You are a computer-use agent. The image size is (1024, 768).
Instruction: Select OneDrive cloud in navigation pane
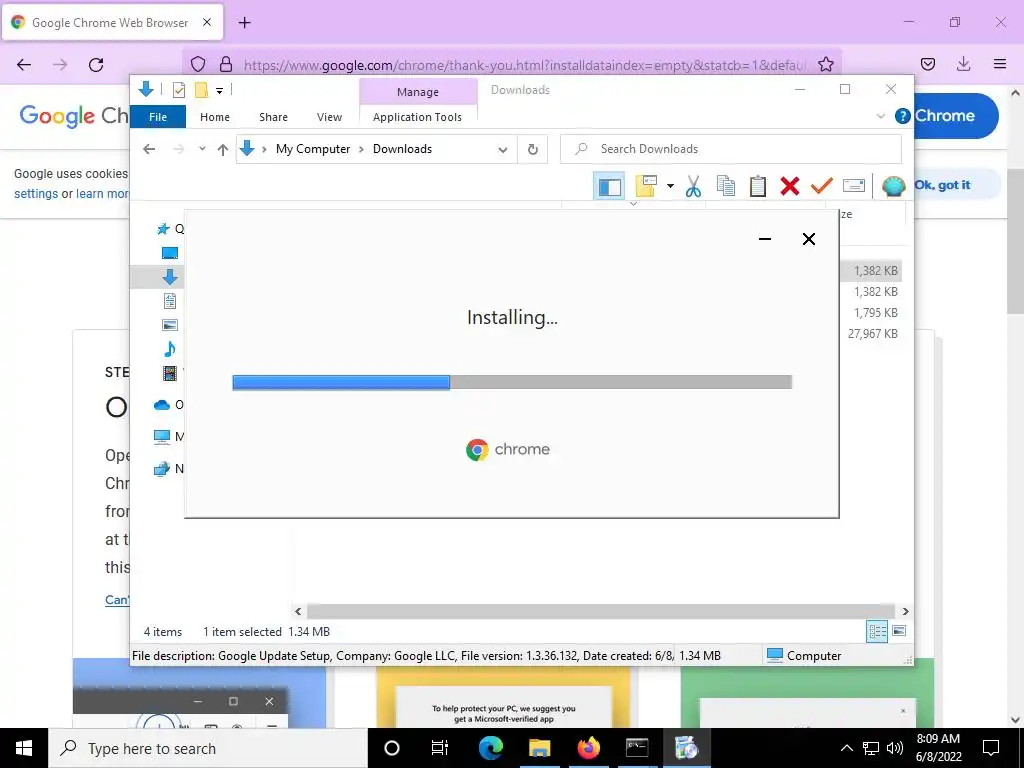pos(161,405)
